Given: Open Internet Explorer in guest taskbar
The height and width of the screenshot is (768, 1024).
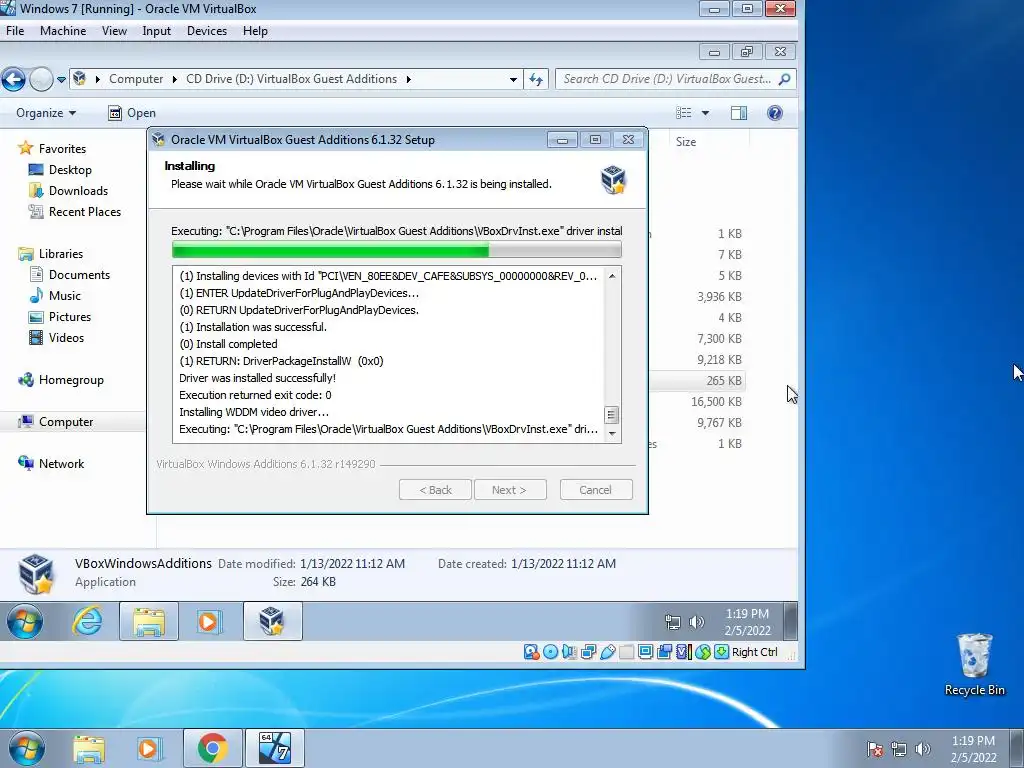Looking at the screenshot, I should click(88, 621).
